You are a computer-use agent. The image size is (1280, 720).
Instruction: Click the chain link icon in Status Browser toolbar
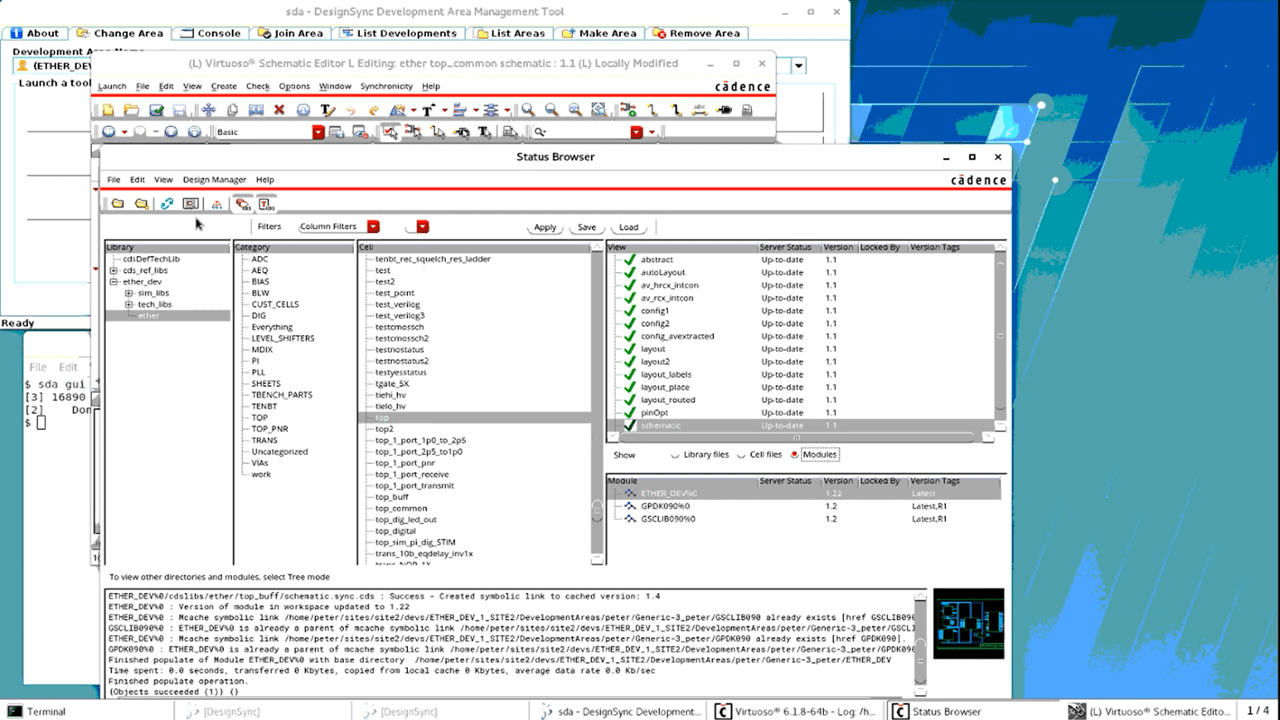coord(167,204)
